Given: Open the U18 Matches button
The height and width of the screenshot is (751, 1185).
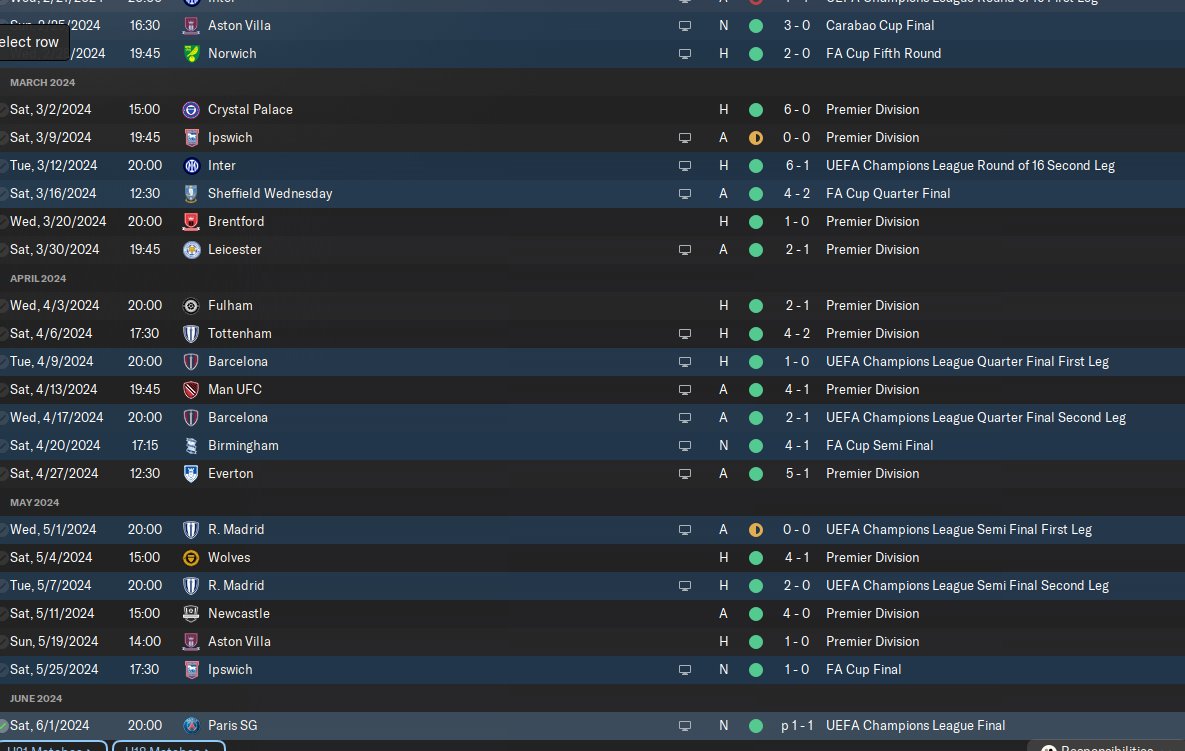Looking at the screenshot, I should pos(169,747).
